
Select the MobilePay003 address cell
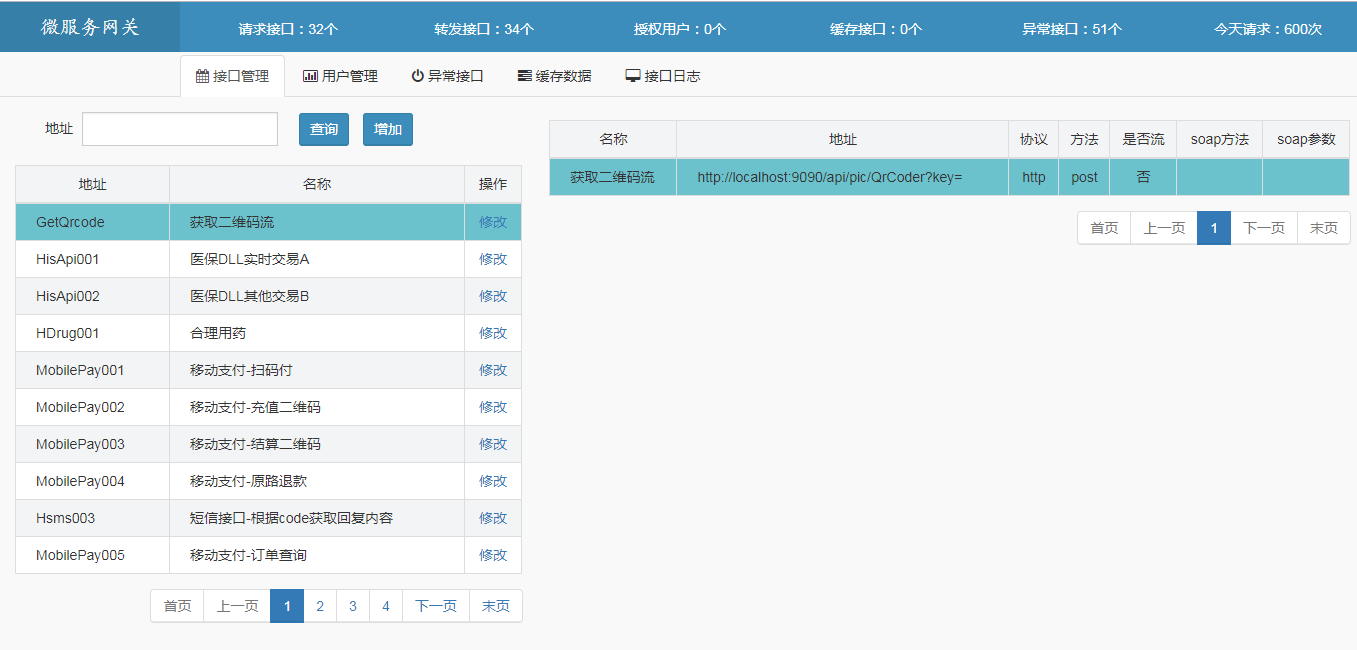point(93,444)
